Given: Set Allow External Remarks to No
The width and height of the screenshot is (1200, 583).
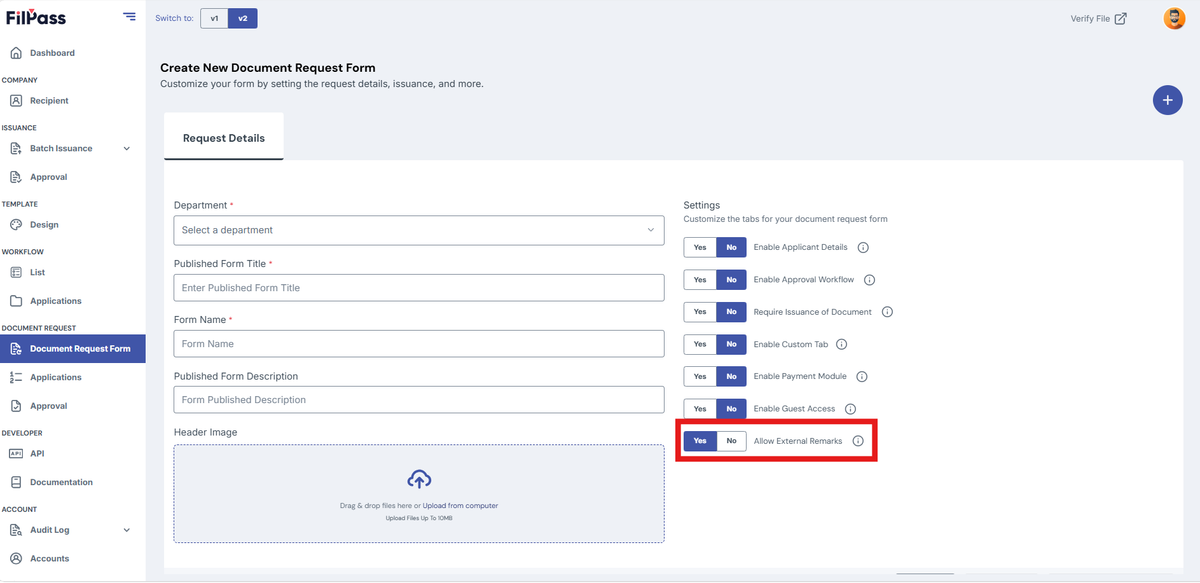Looking at the screenshot, I should [x=731, y=441].
